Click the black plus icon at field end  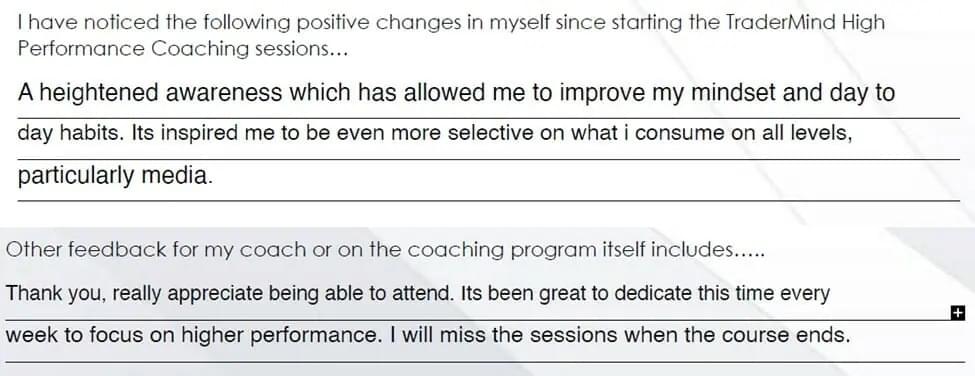(958, 313)
